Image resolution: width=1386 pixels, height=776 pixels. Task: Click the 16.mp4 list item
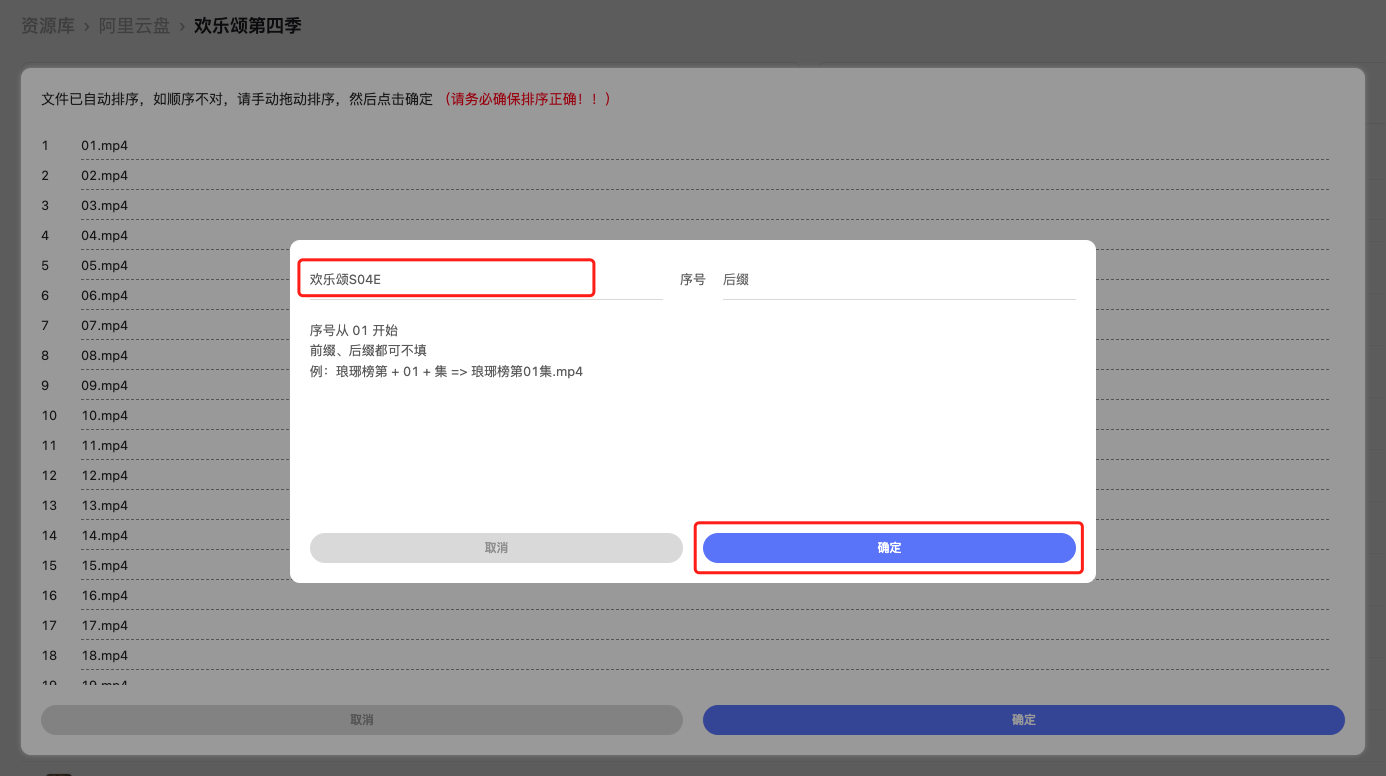point(105,596)
